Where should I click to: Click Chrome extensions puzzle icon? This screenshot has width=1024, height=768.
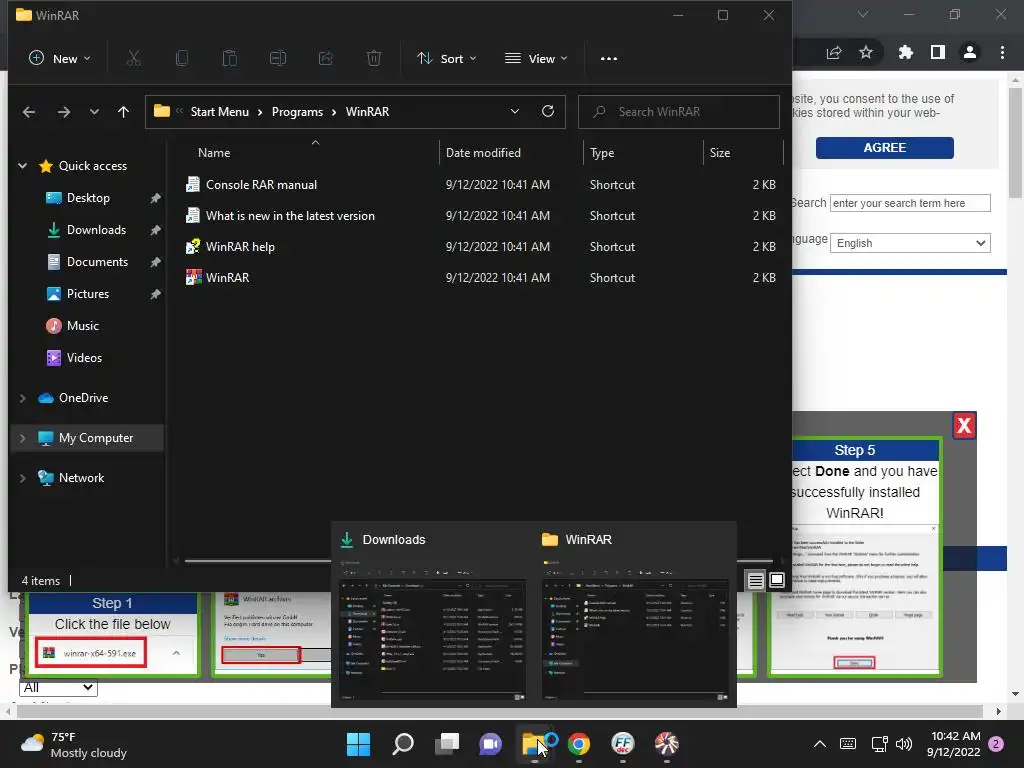click(x=905, y=52)
